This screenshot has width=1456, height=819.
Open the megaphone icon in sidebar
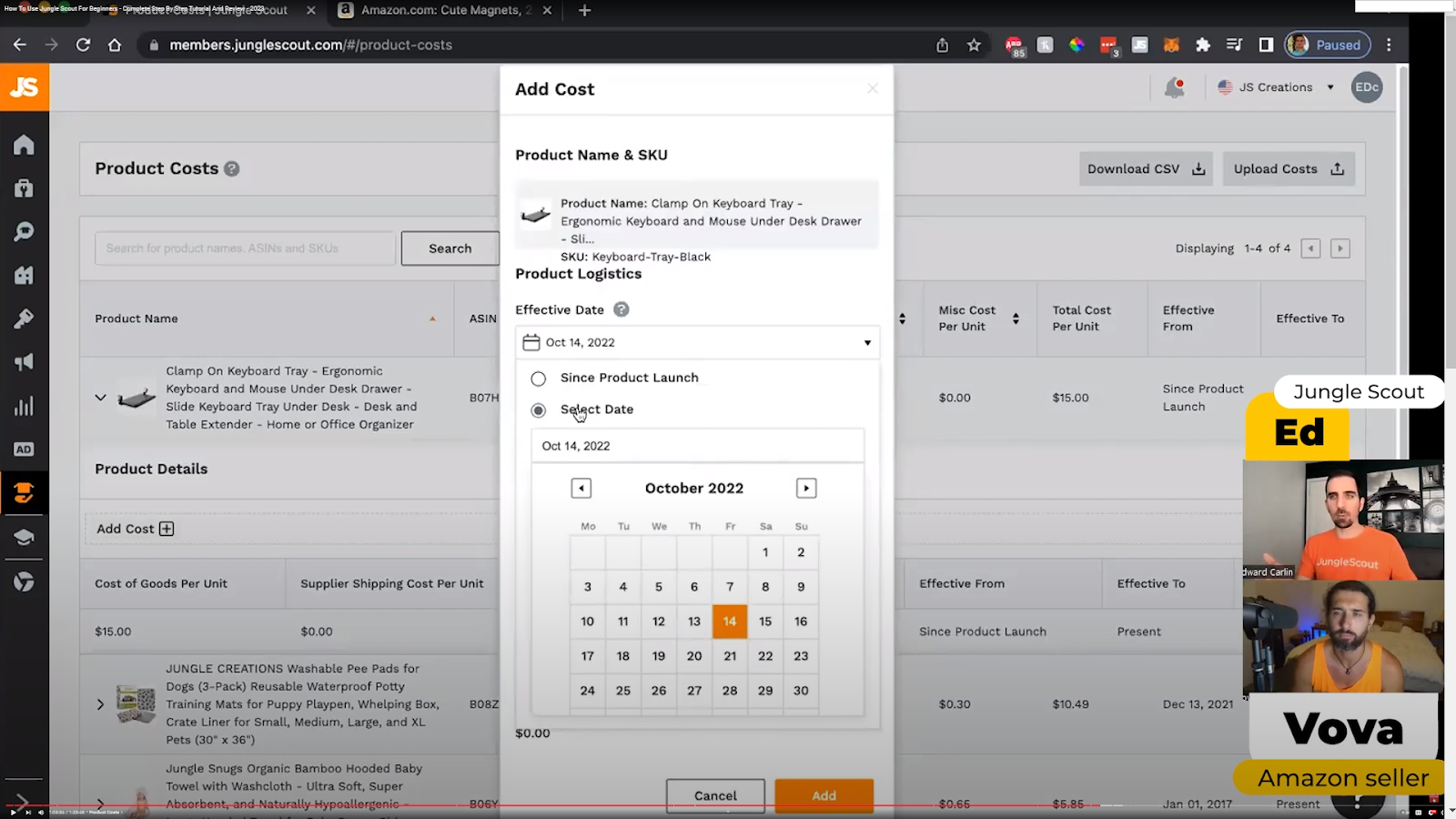(x=25, y=362)
